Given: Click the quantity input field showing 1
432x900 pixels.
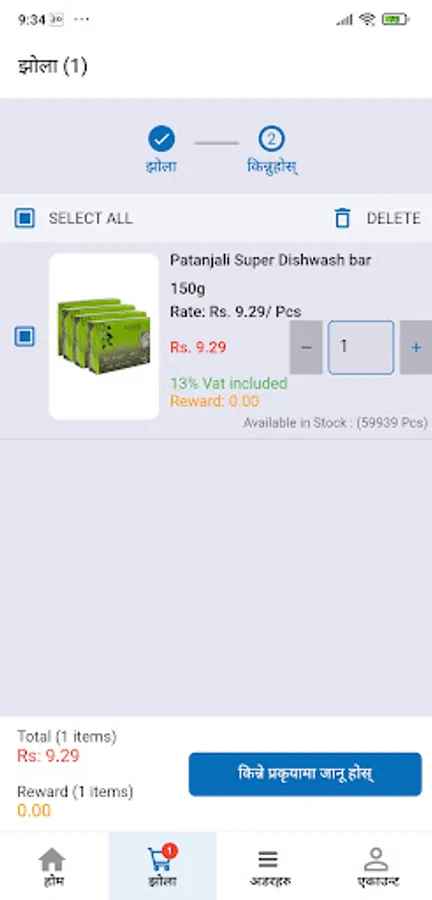Looking at the screenshot, I should point(361,347).
